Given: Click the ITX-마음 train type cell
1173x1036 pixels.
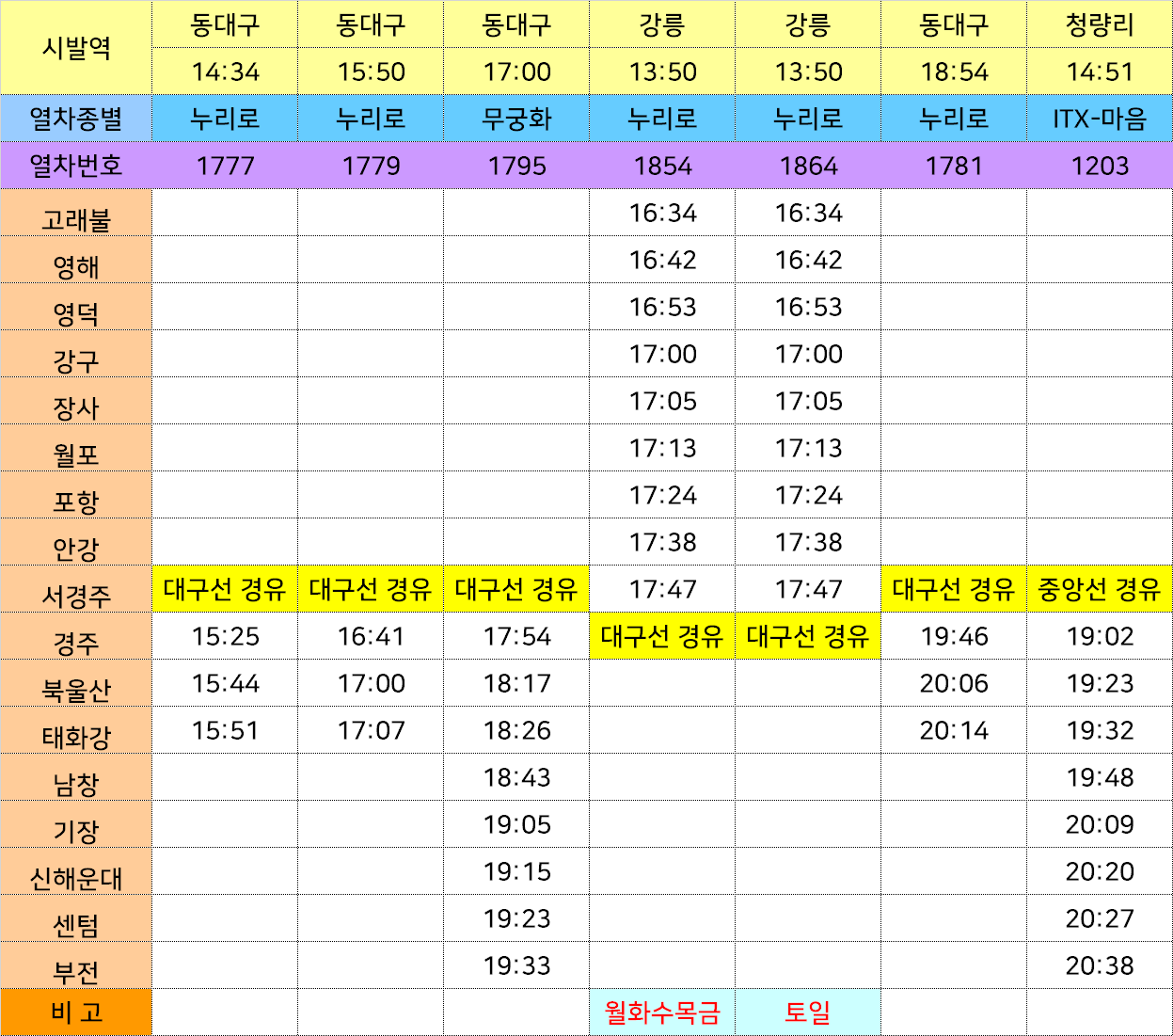Looking at the screenshot, I should pyautogui.click(x=1100, y=119).
